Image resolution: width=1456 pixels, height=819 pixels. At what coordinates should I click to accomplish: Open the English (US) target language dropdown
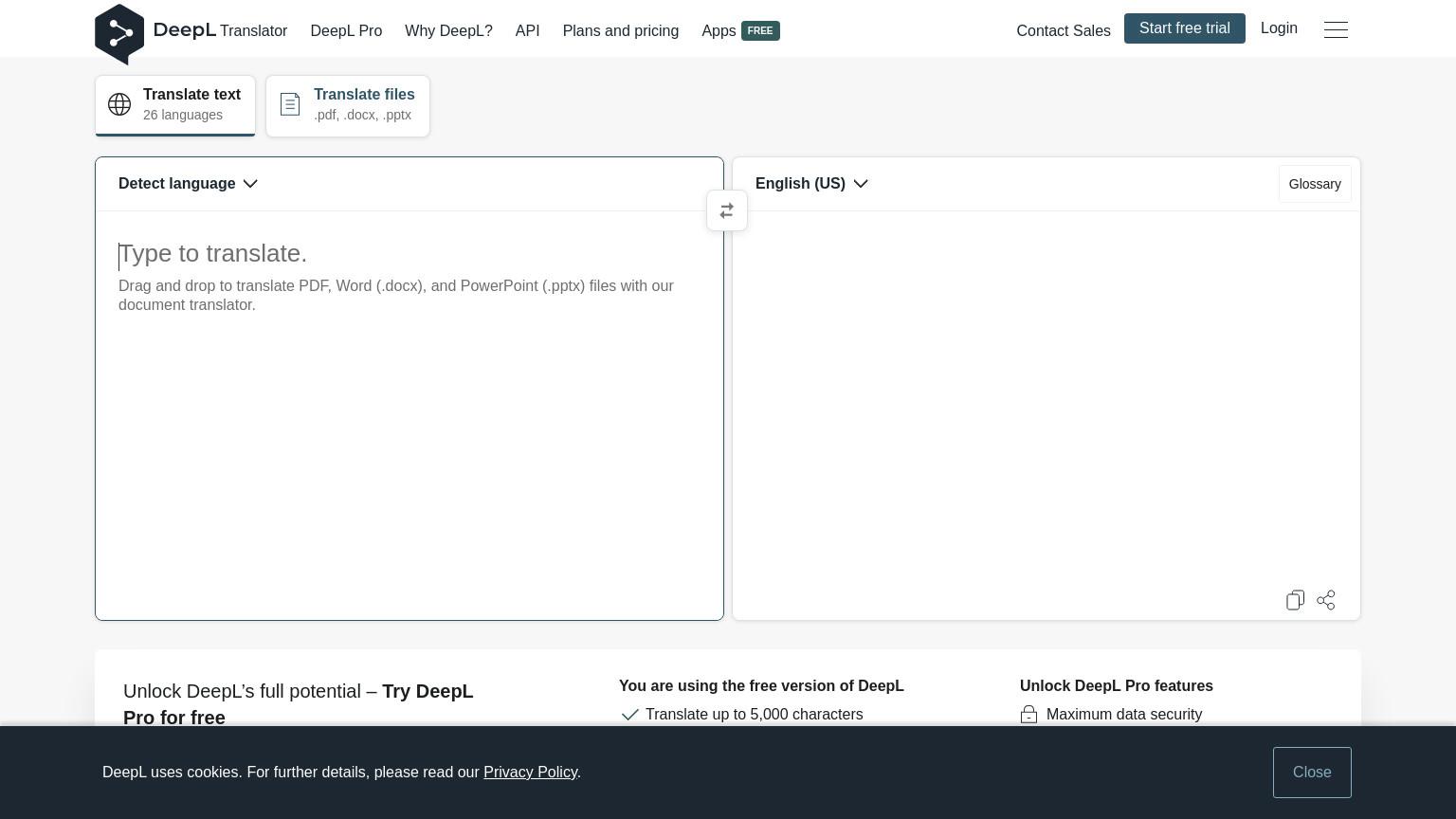click(x=811, y=184)
